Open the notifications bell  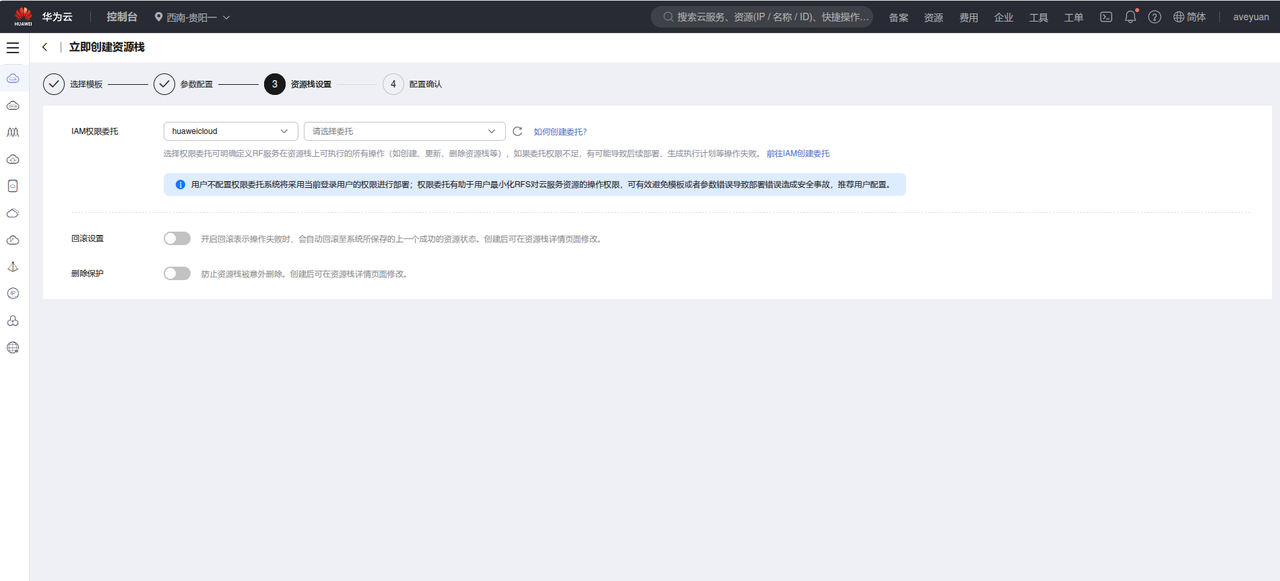(x=1131, y=17)
